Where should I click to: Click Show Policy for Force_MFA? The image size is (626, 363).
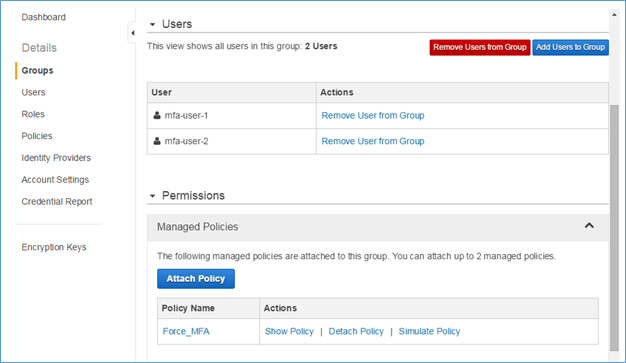click(289, 331)
